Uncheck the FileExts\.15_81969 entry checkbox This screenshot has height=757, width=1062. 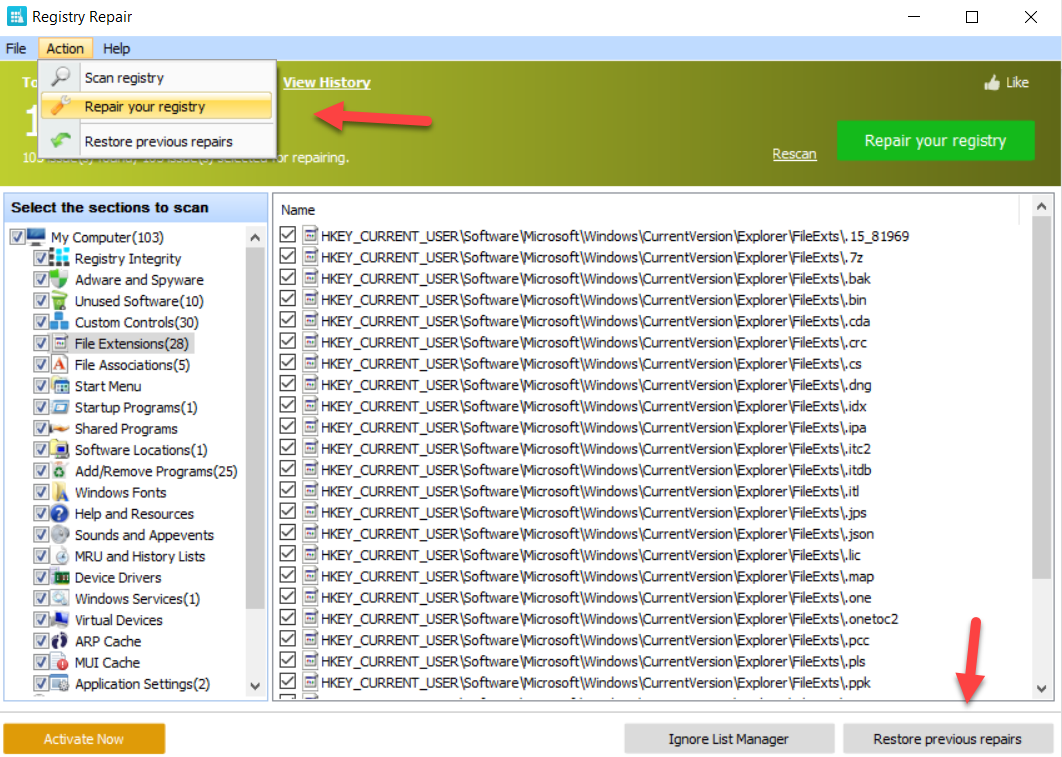[x=288, y=235]
